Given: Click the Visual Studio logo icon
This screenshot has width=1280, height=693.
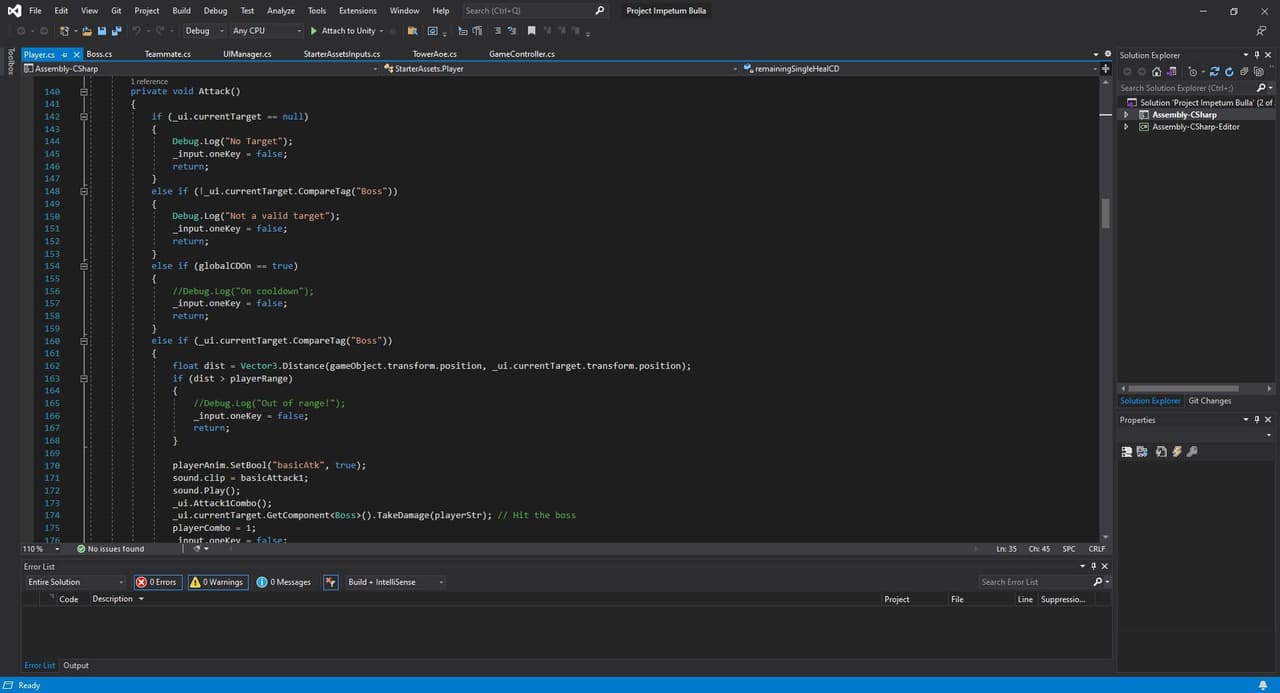Looking at the screenshot, I should click(x=13, y=11).
